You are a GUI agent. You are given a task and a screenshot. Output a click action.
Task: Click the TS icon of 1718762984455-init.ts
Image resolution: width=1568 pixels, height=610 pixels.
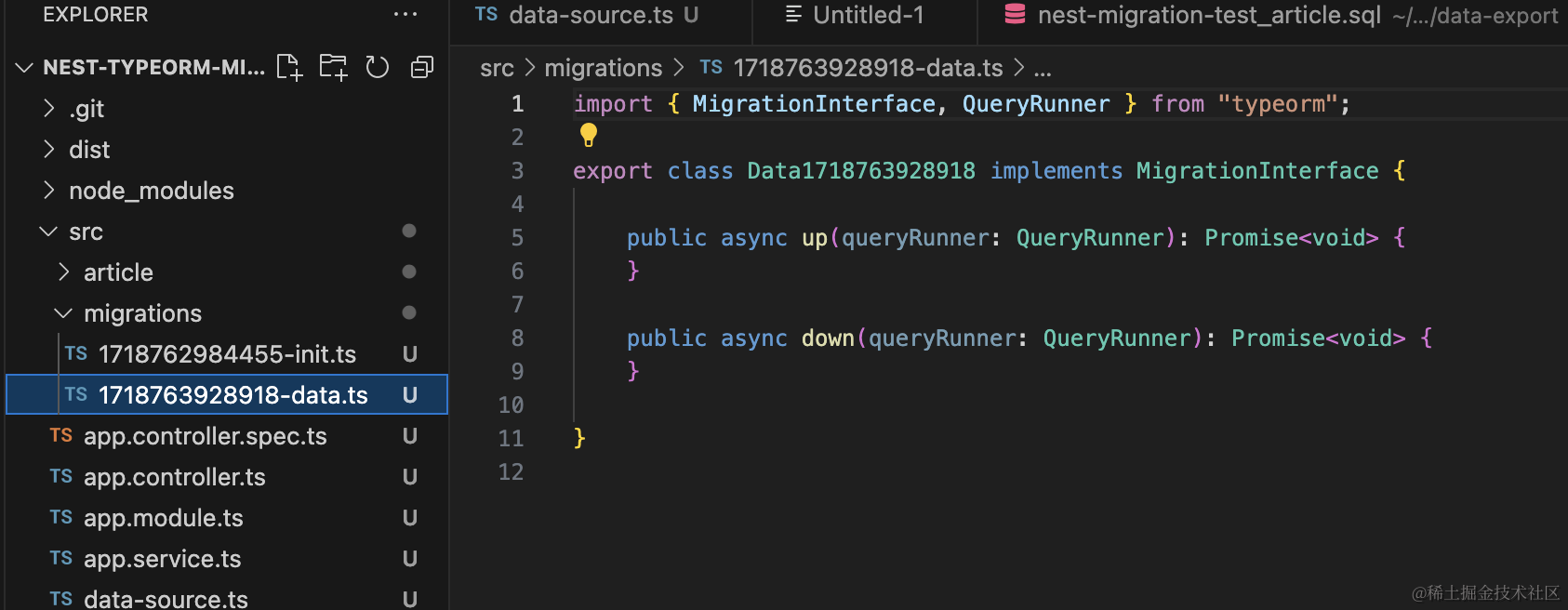pos(76,353)
